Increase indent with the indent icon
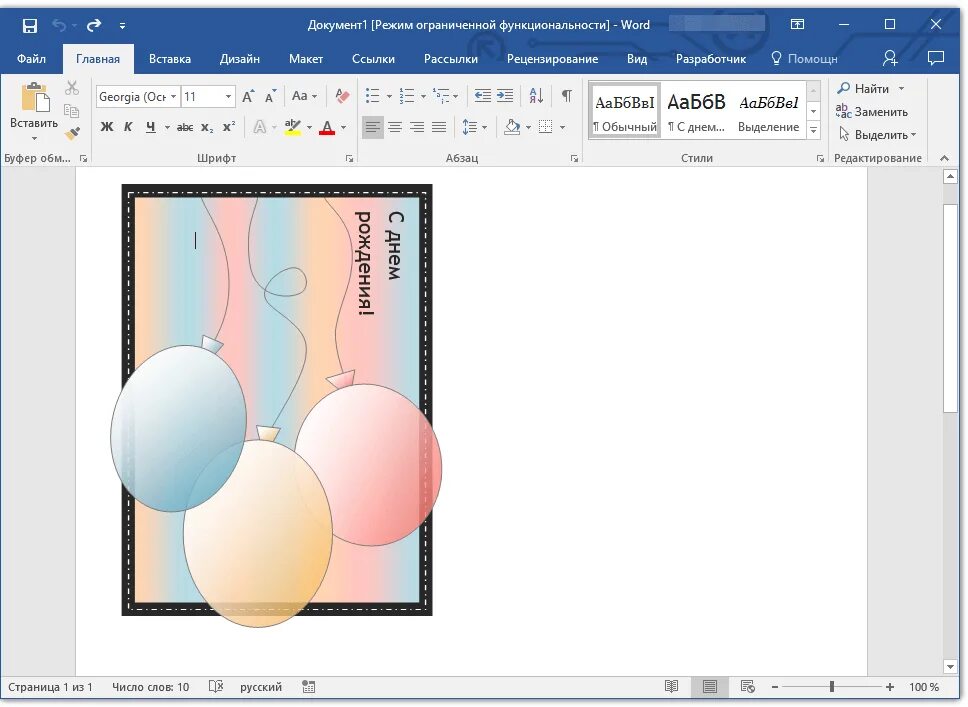Image resolution: width=968 pixels, height=707 pixels. point(505,96)
